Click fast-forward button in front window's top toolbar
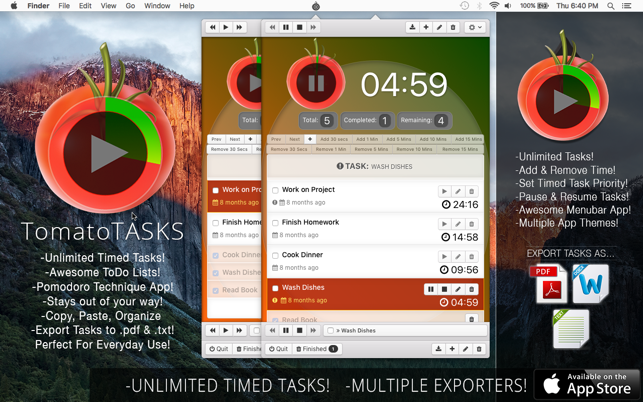Image resolution: width=643 pixels, height=402 pixels. [x=313, y=27]
